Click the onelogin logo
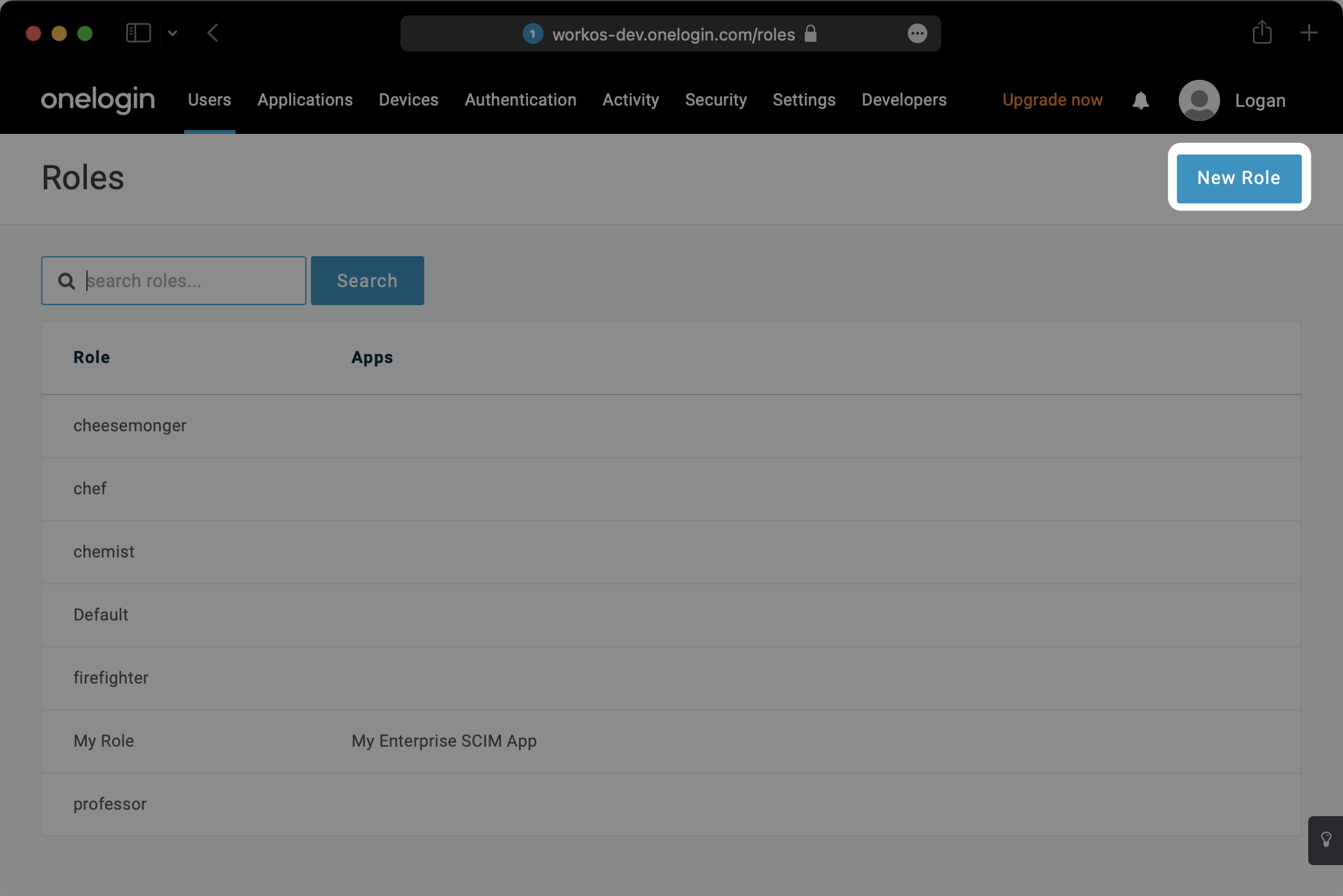1343x896 pixels. click(97, 100)
